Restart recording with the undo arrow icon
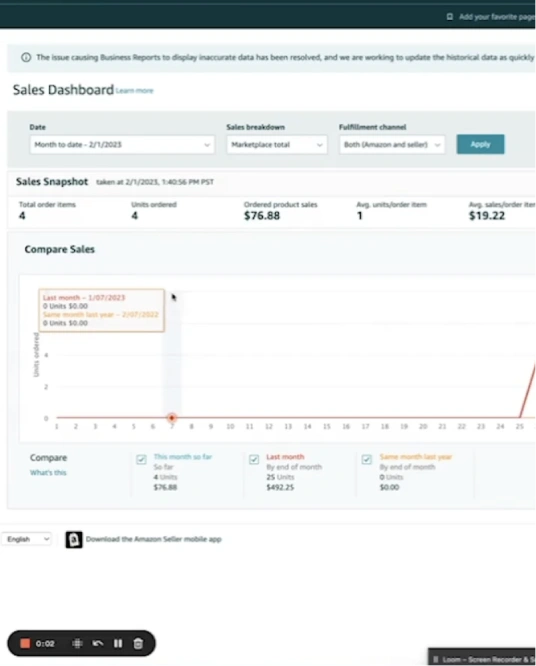The height and width of the screenshot is (666, 536). (98, 643)
